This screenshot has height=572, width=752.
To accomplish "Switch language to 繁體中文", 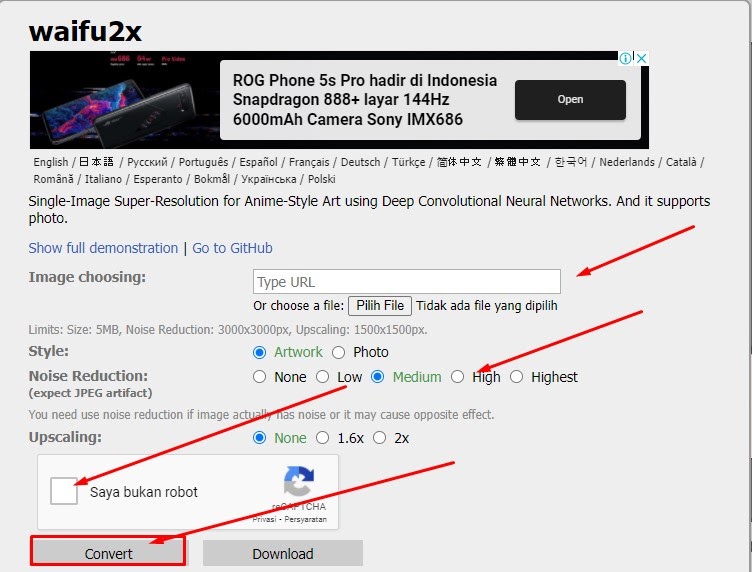I will tap(517, 162).
